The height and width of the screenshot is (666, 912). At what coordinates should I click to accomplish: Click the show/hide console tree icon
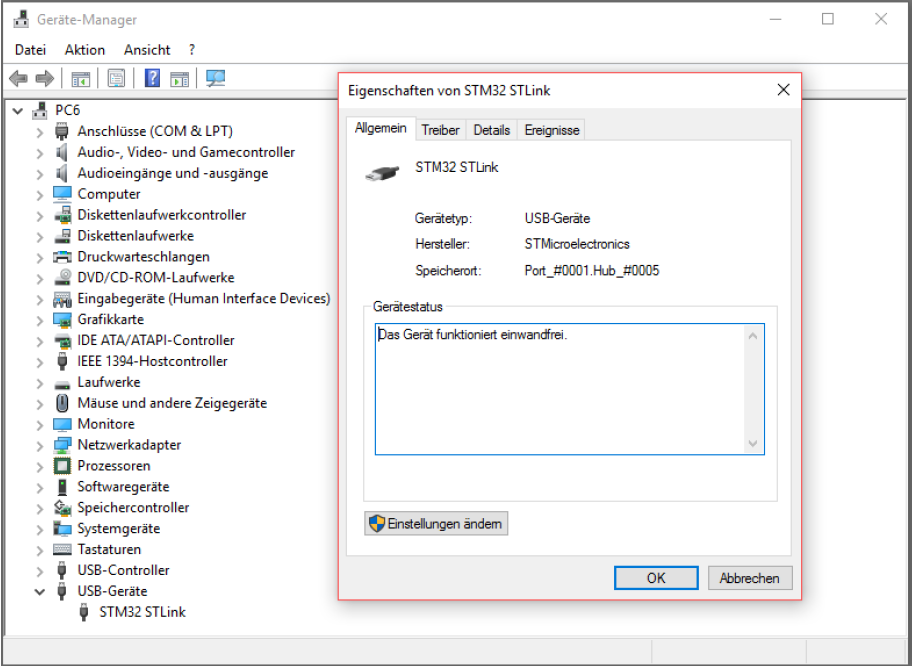click(x=80, y=78)
